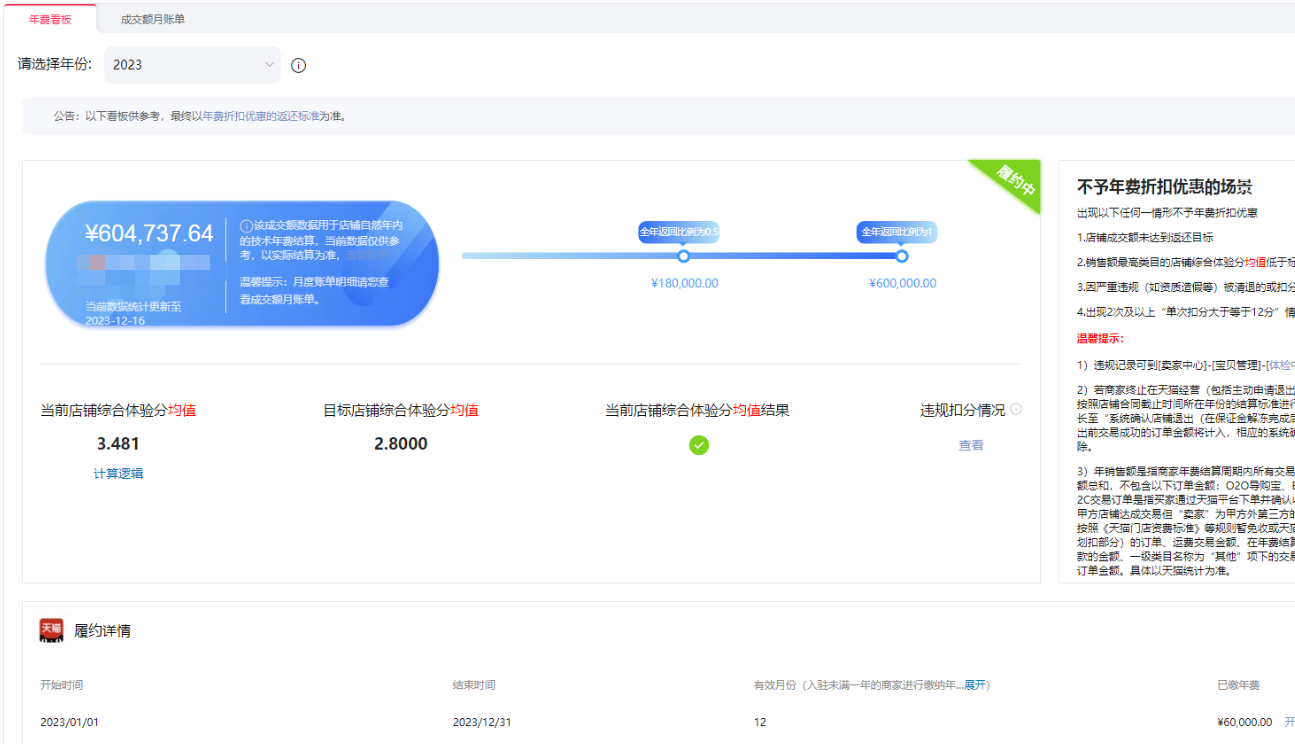The image size is (1295, 744).
Task: Open the 计算逻辑 link
Action: (118, 473)
